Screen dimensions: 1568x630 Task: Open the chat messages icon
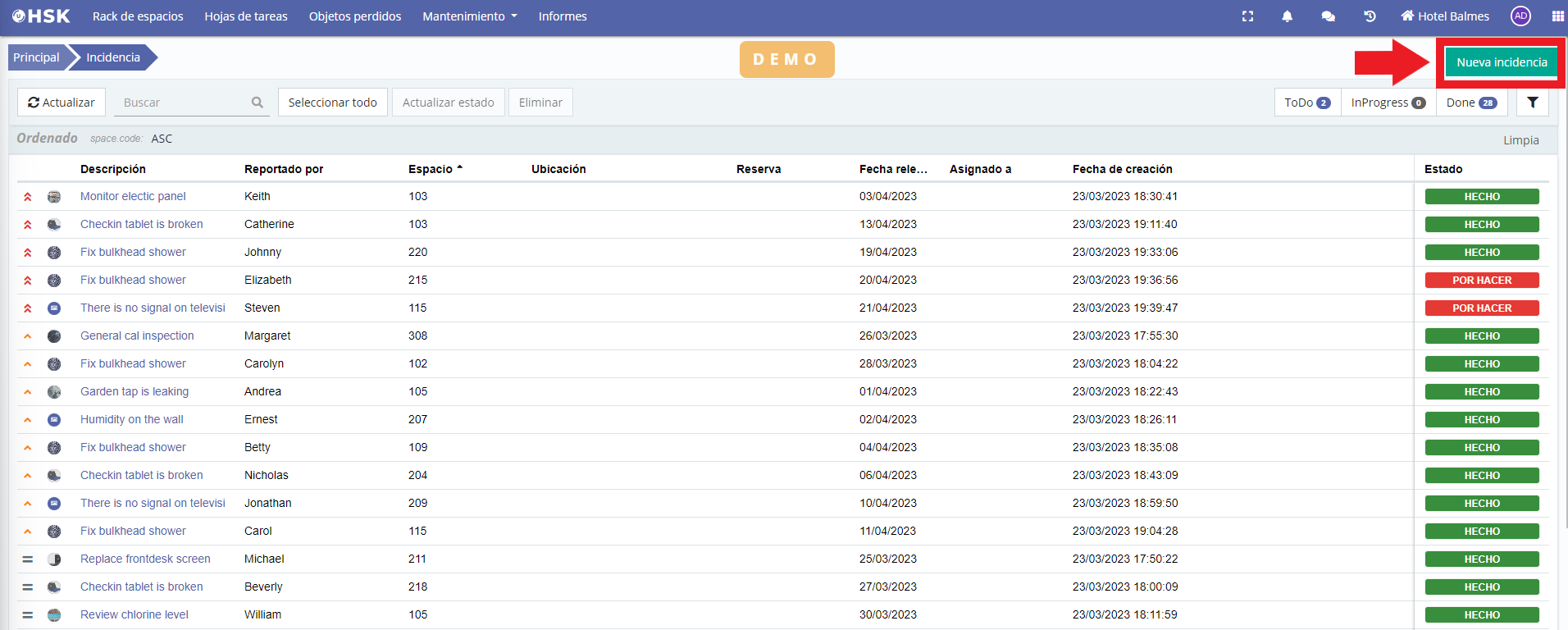click(x=1328, y=16)
